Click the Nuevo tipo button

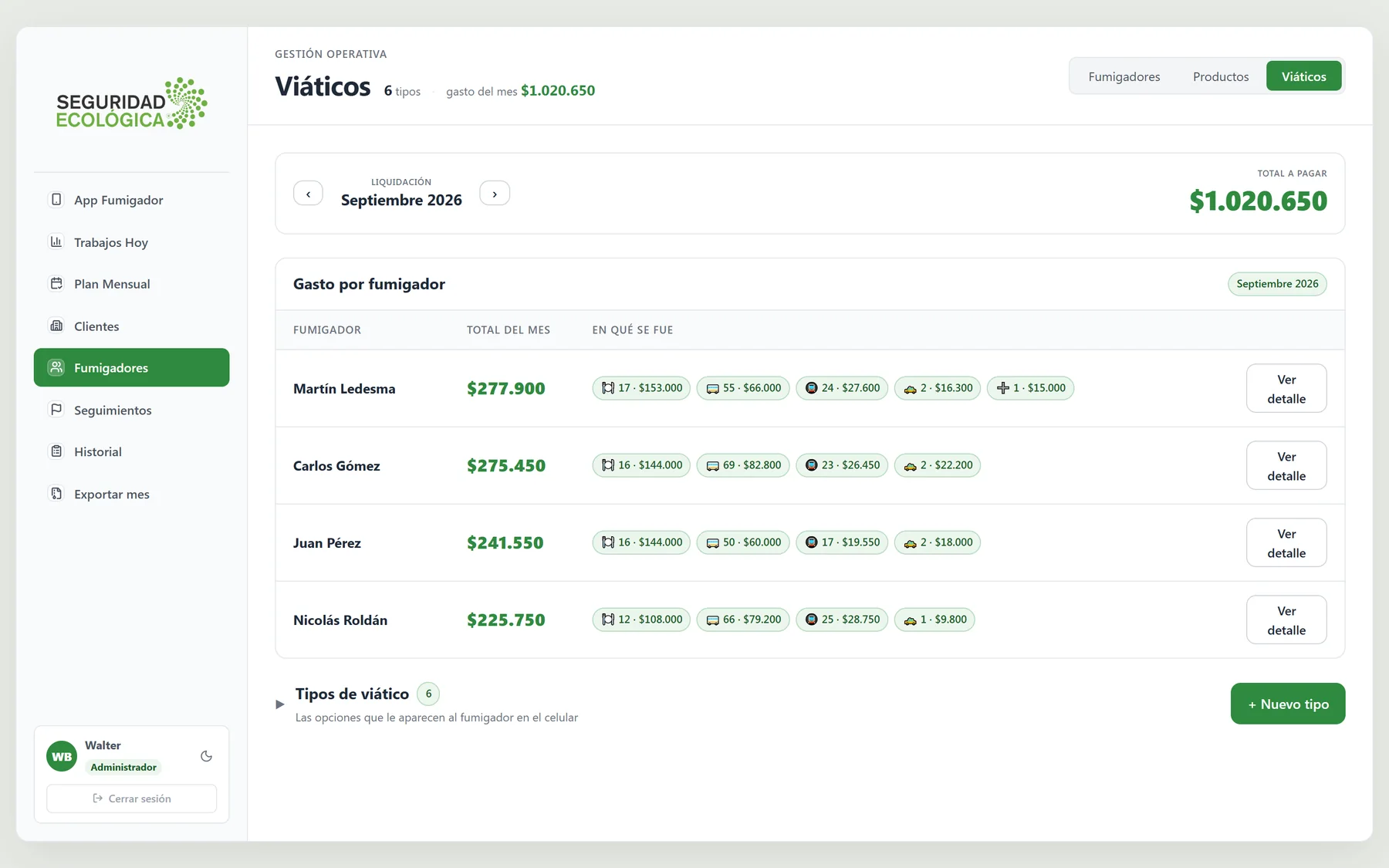click(x=1288, y=704)
